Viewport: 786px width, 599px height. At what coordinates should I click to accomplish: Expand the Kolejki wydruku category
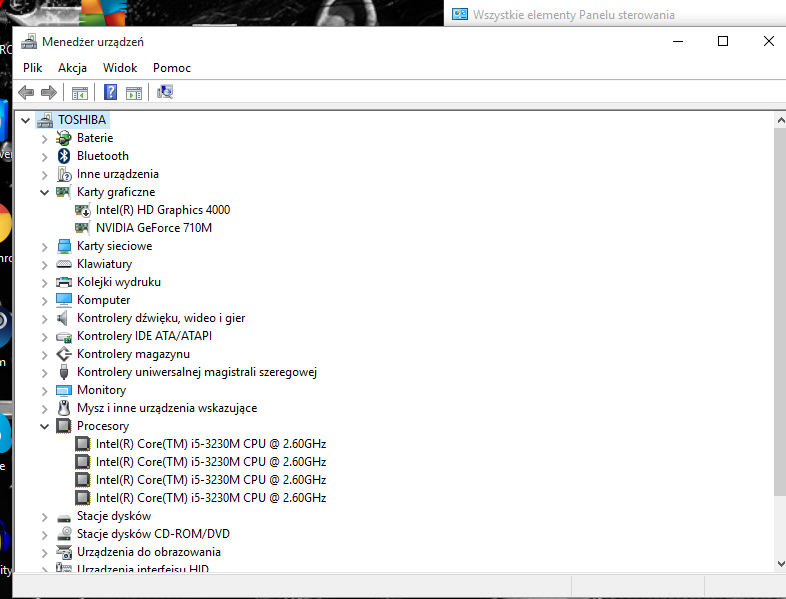pos(45,283)
